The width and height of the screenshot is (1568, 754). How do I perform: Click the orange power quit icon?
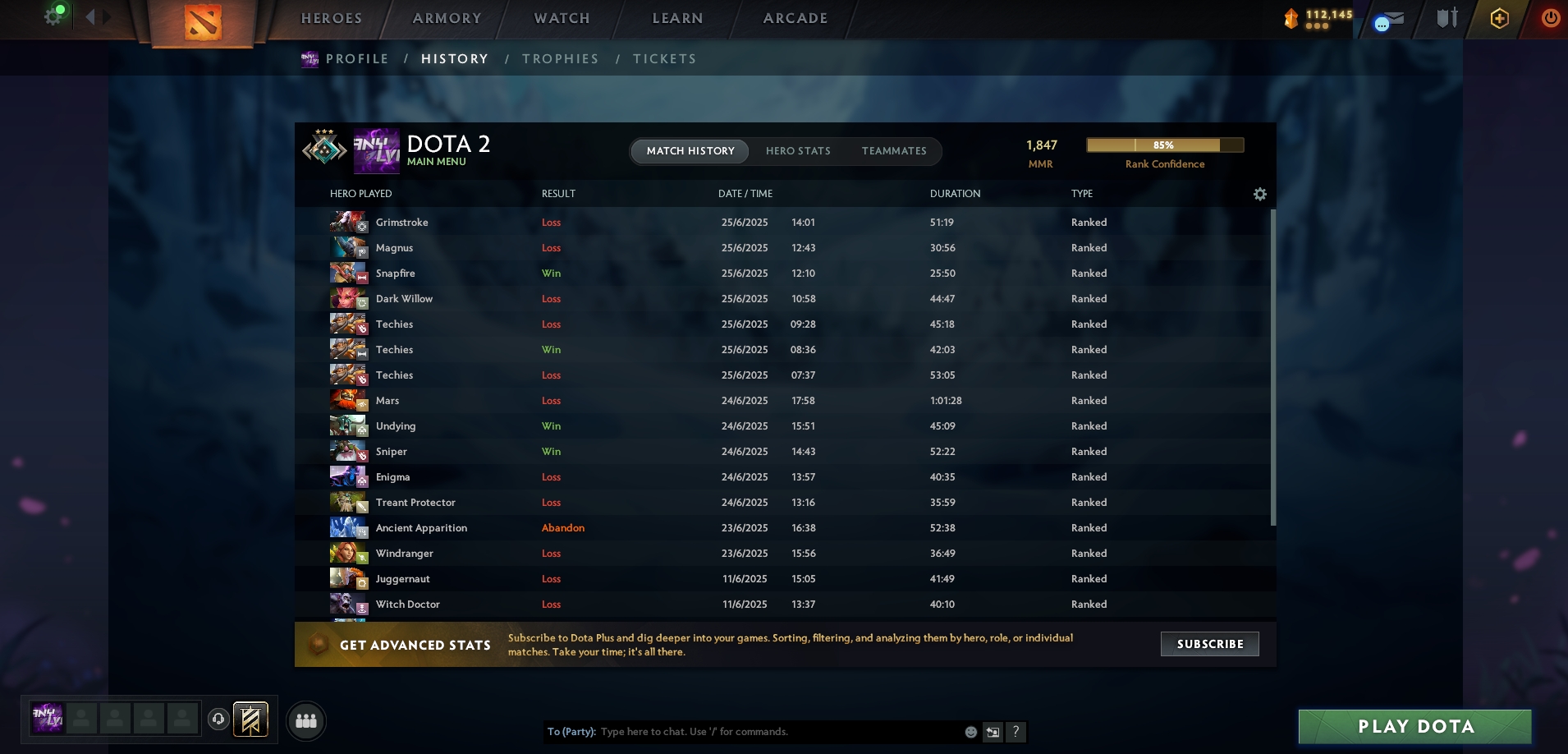coord(1550,18)
